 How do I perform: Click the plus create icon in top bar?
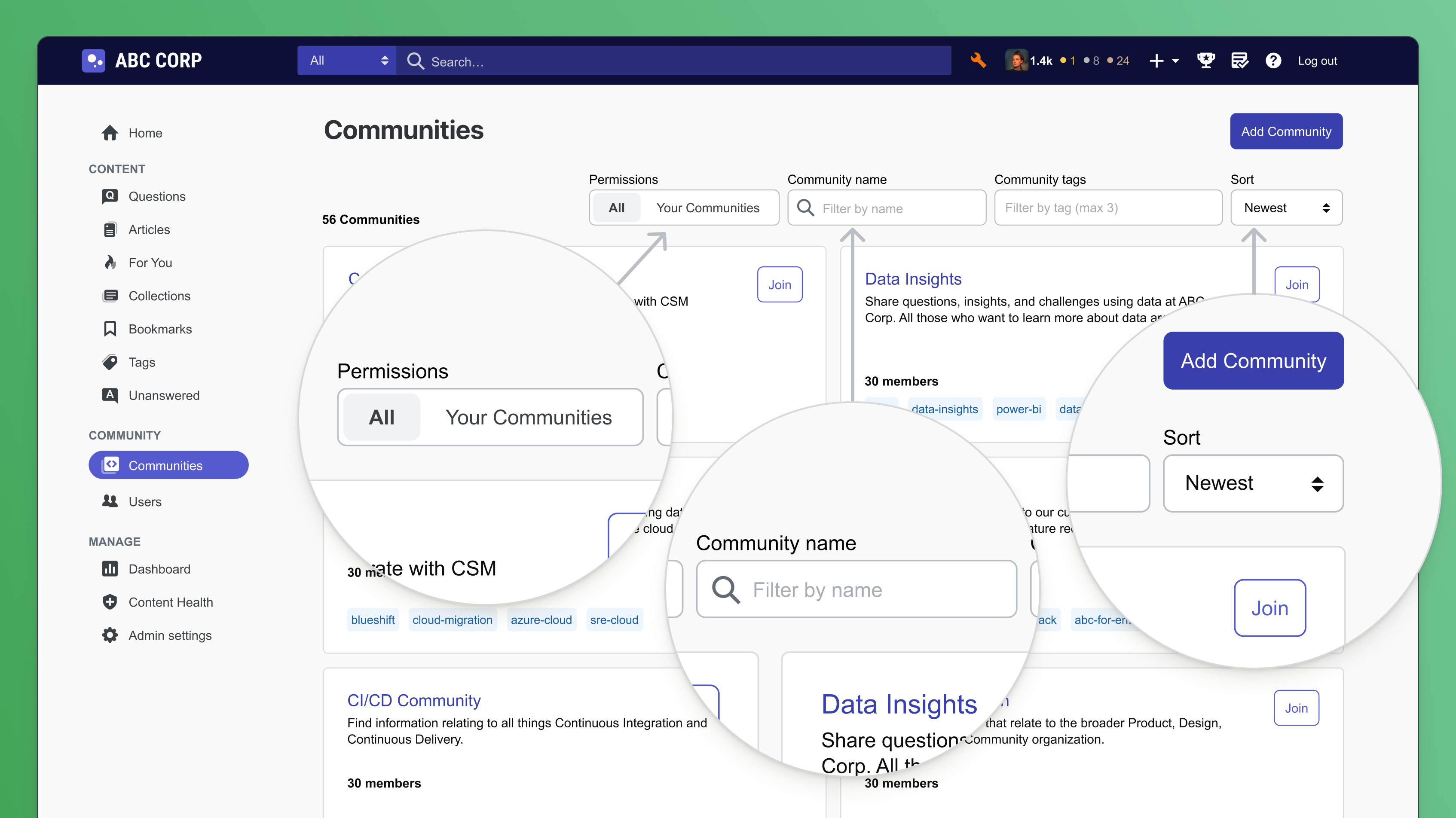pos(1156,61)
